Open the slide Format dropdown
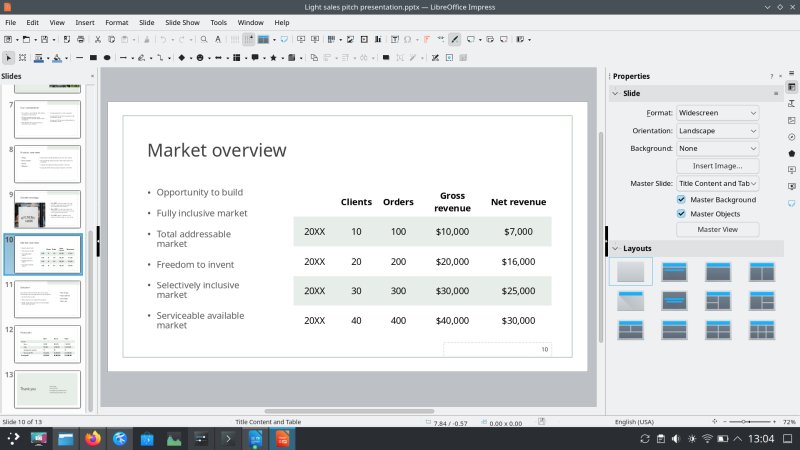The image size is (800, 450). 717,113
